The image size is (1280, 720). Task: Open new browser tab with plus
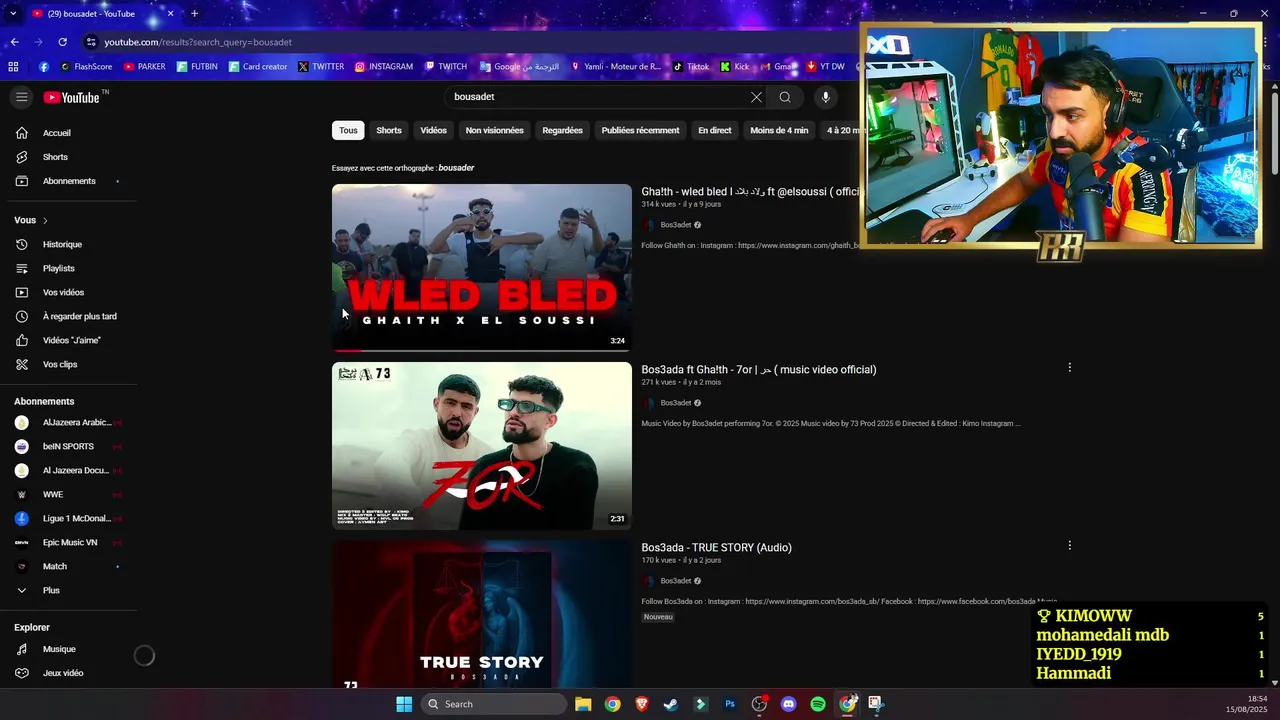pyautogui.click(x=194, y=13)
